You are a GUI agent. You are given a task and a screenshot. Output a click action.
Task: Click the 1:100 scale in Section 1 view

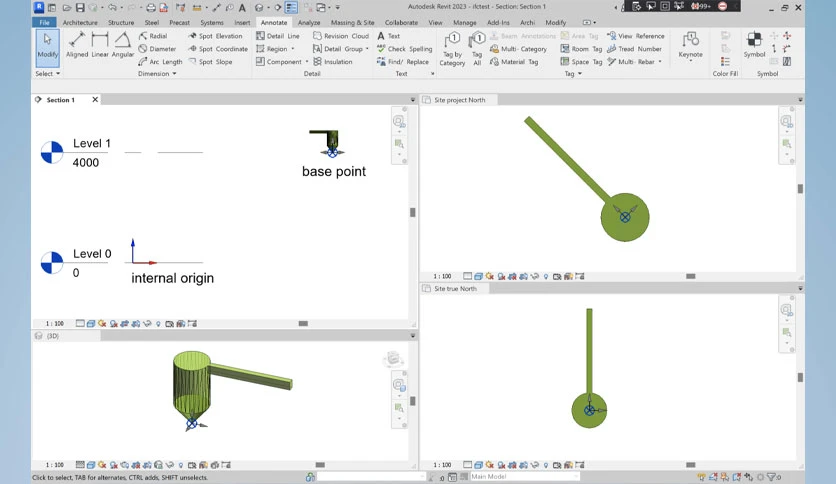pyautogui.click(x=54, y=324)
